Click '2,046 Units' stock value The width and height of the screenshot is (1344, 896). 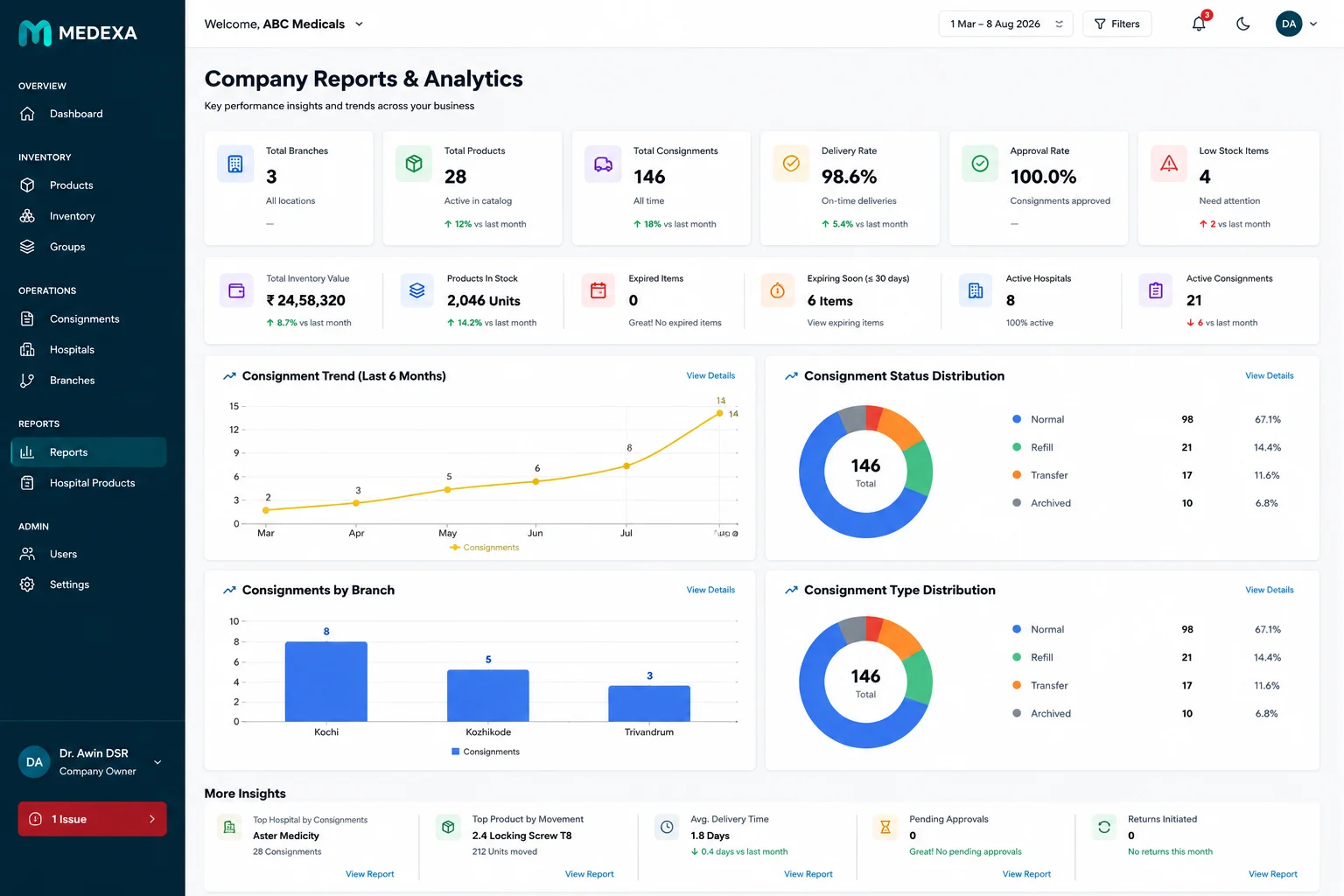tap(484, 301)
